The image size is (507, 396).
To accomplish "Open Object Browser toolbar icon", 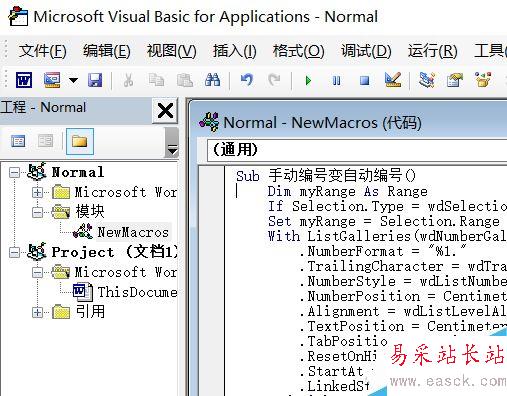I will [x=483, y=80].
